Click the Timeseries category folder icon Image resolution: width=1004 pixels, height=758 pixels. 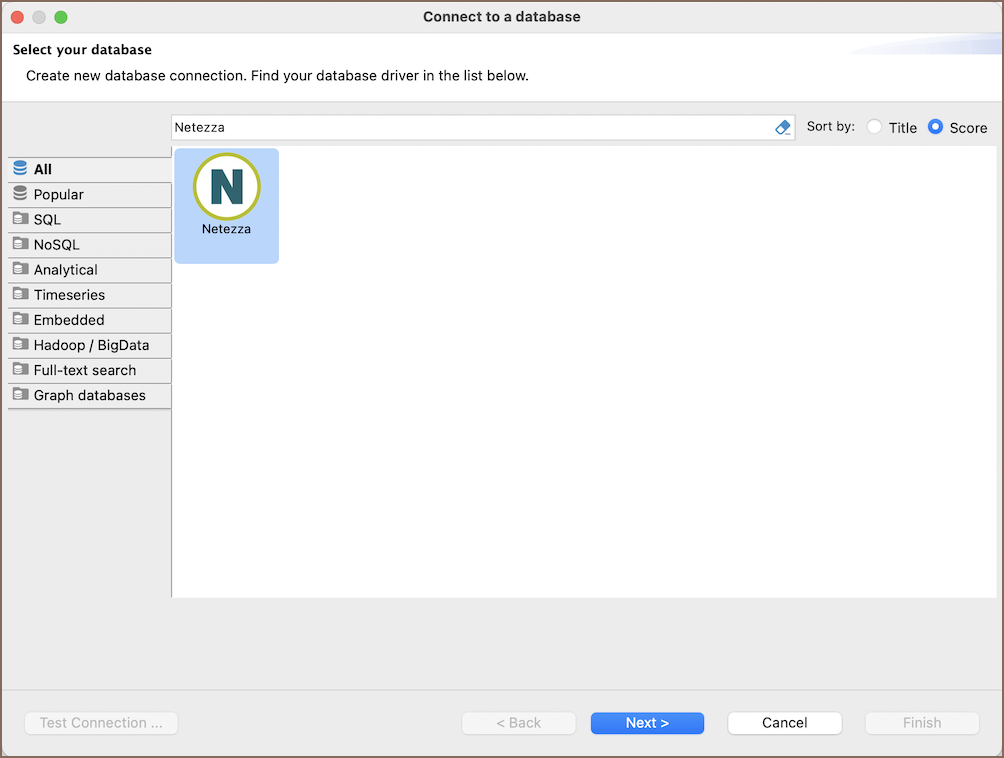tap(21, 295)
